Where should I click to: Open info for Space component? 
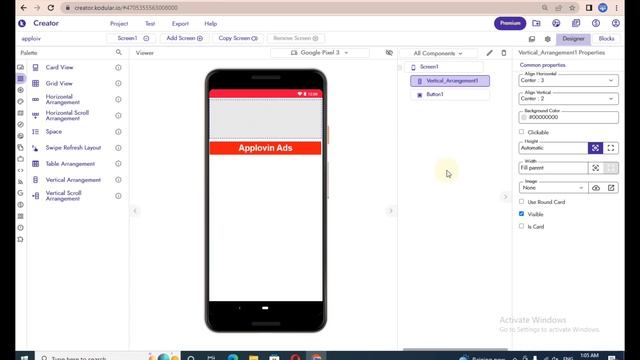click(x=118, y=131)
